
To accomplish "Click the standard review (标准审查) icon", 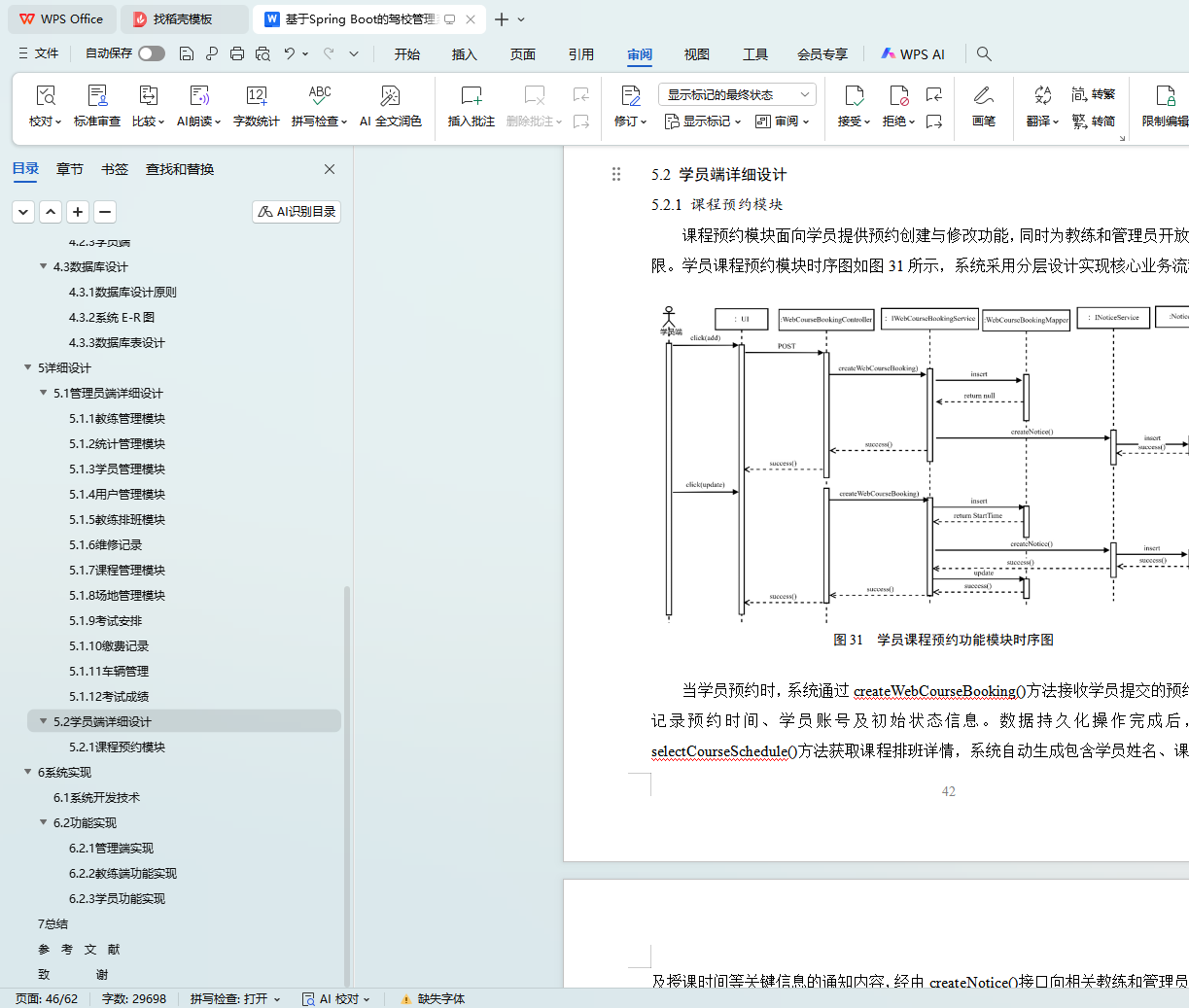I will click(x=97, y=96).
